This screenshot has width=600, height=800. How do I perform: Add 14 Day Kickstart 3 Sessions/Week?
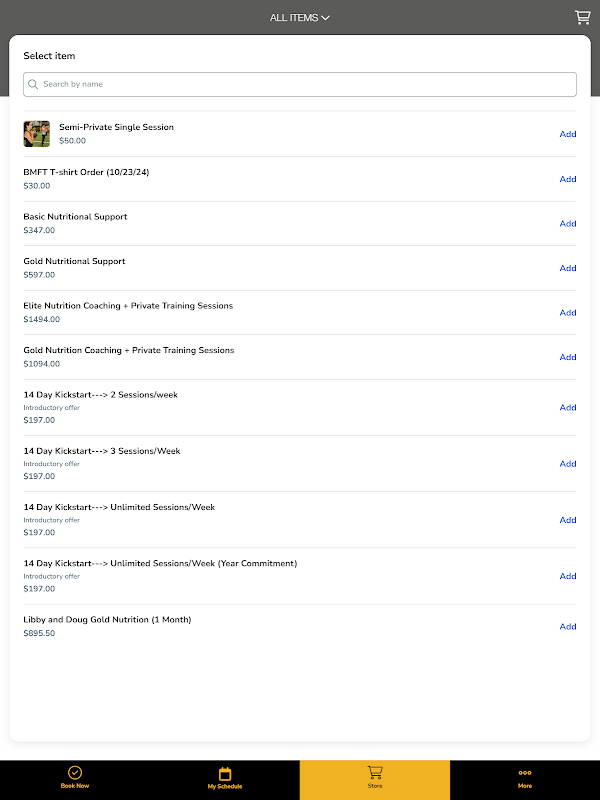pyautogui.click(x=568, y=463)
